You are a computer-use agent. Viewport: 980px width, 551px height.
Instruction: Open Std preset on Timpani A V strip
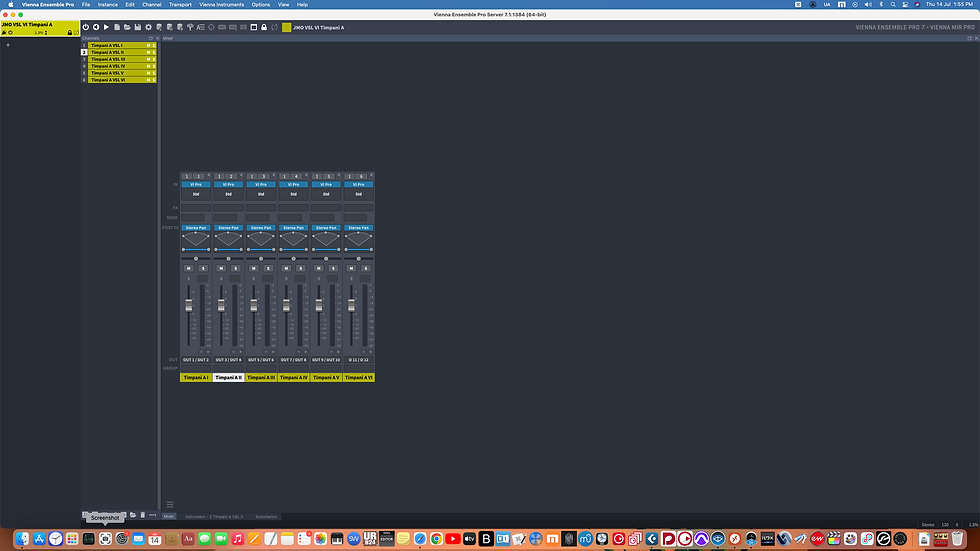click(326, 194)
